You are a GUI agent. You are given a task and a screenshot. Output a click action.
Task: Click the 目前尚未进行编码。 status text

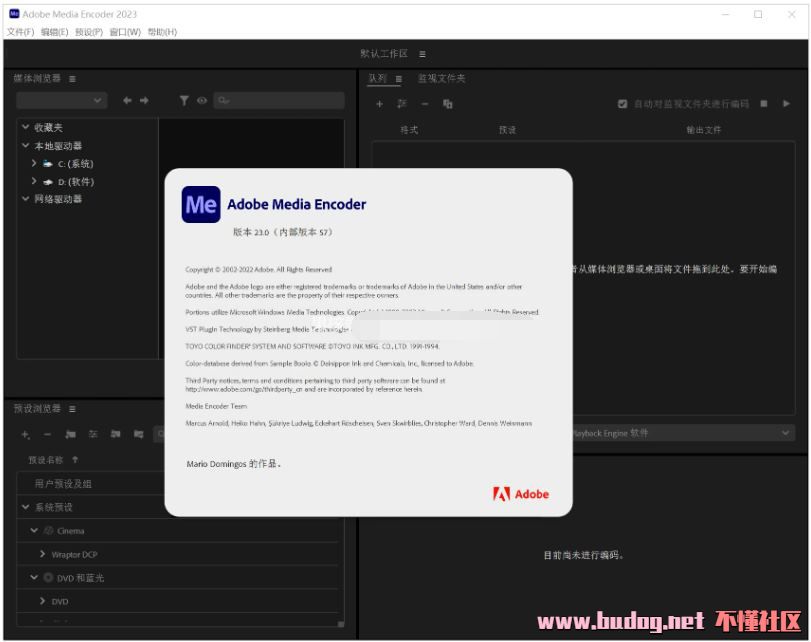tap(584, 556)
